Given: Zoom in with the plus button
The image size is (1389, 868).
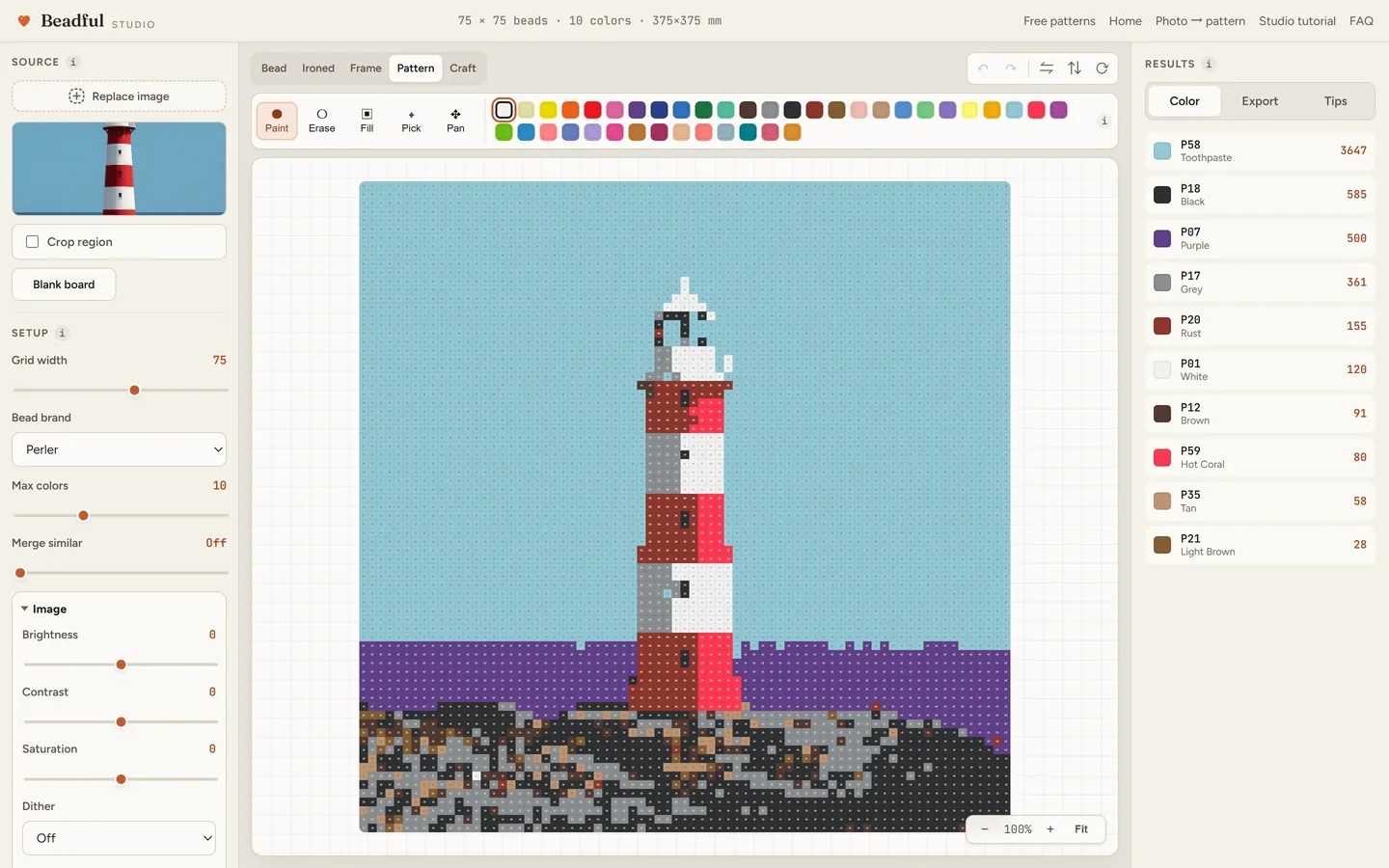Looking at the screenshot, I should [1050, 829].
